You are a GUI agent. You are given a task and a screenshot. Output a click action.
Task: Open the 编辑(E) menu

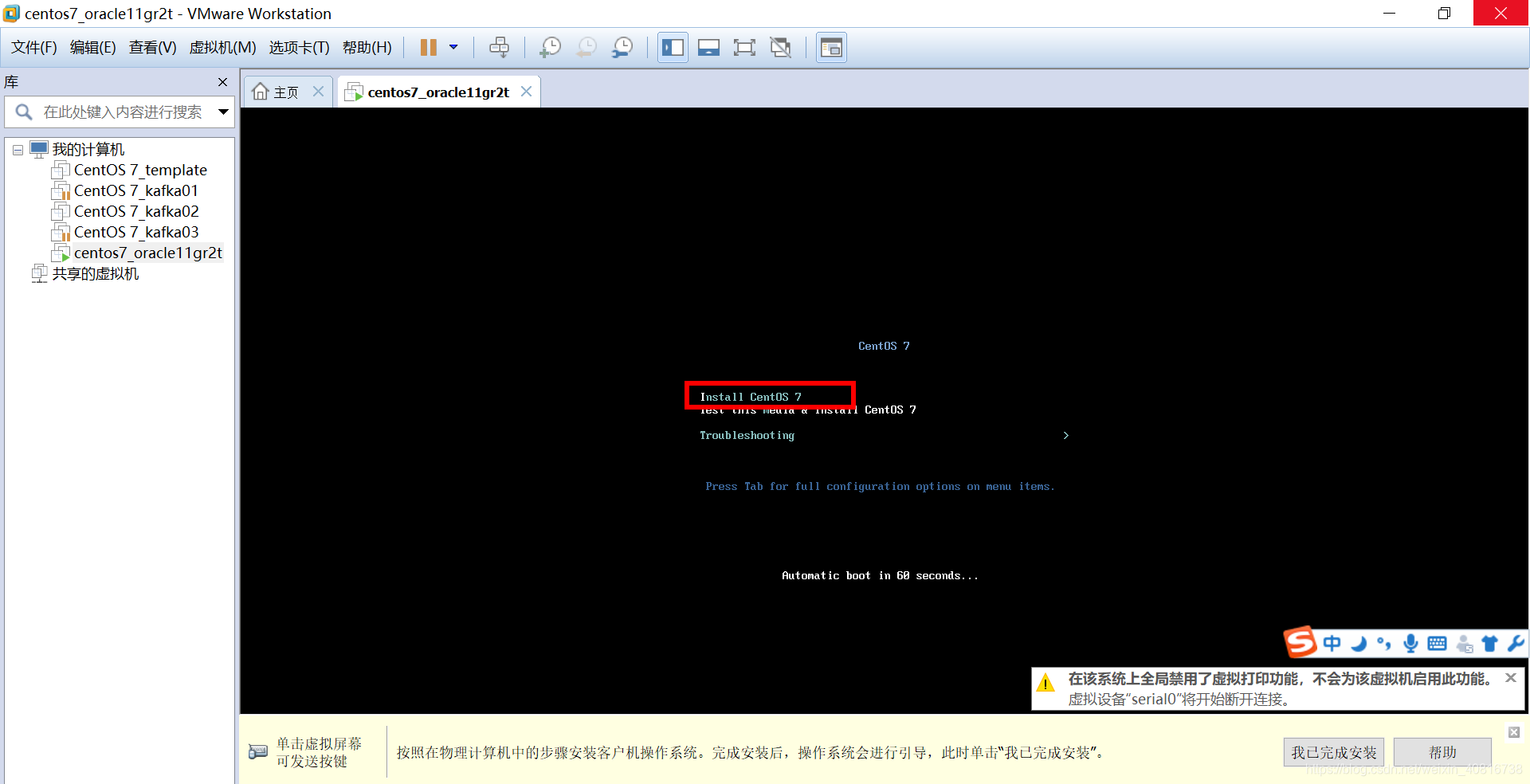pyautogui.click(x=93, y=48)
